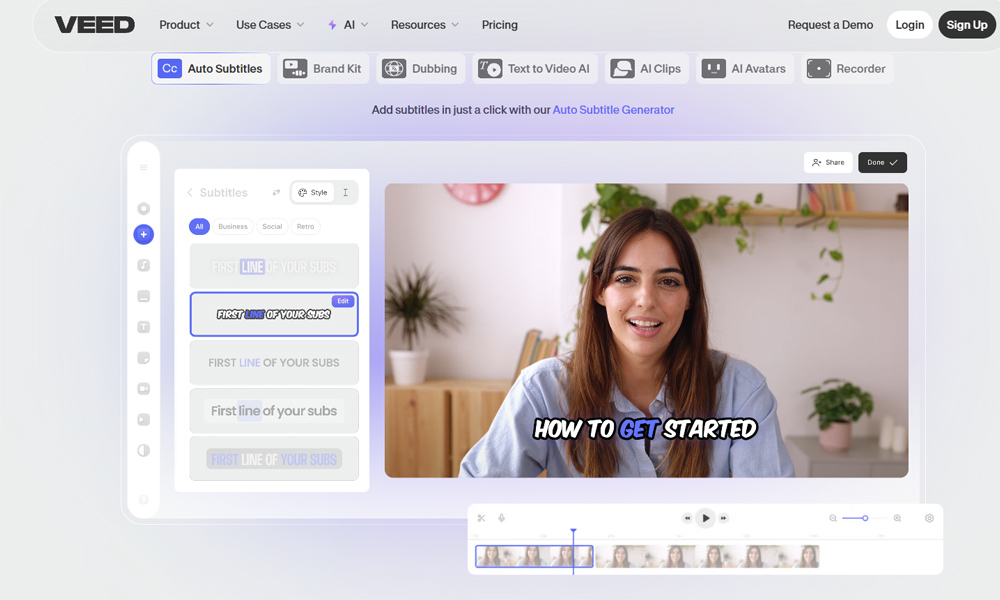Open the Dubbing tab

(420, 68)
